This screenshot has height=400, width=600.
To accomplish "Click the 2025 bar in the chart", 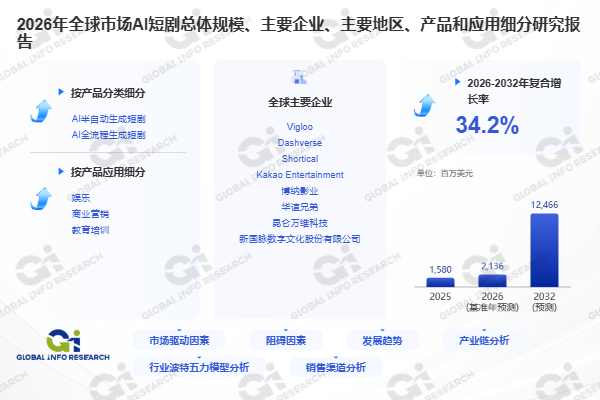I will point(440,282).
